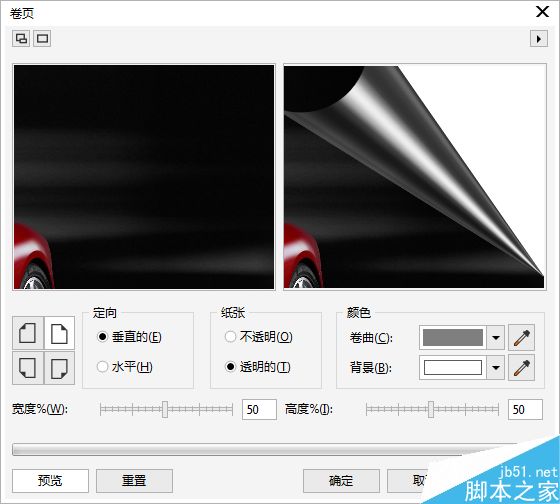Select top-right corner page curl
Viewport: 560px width, 504px height.
pos(59,333)
